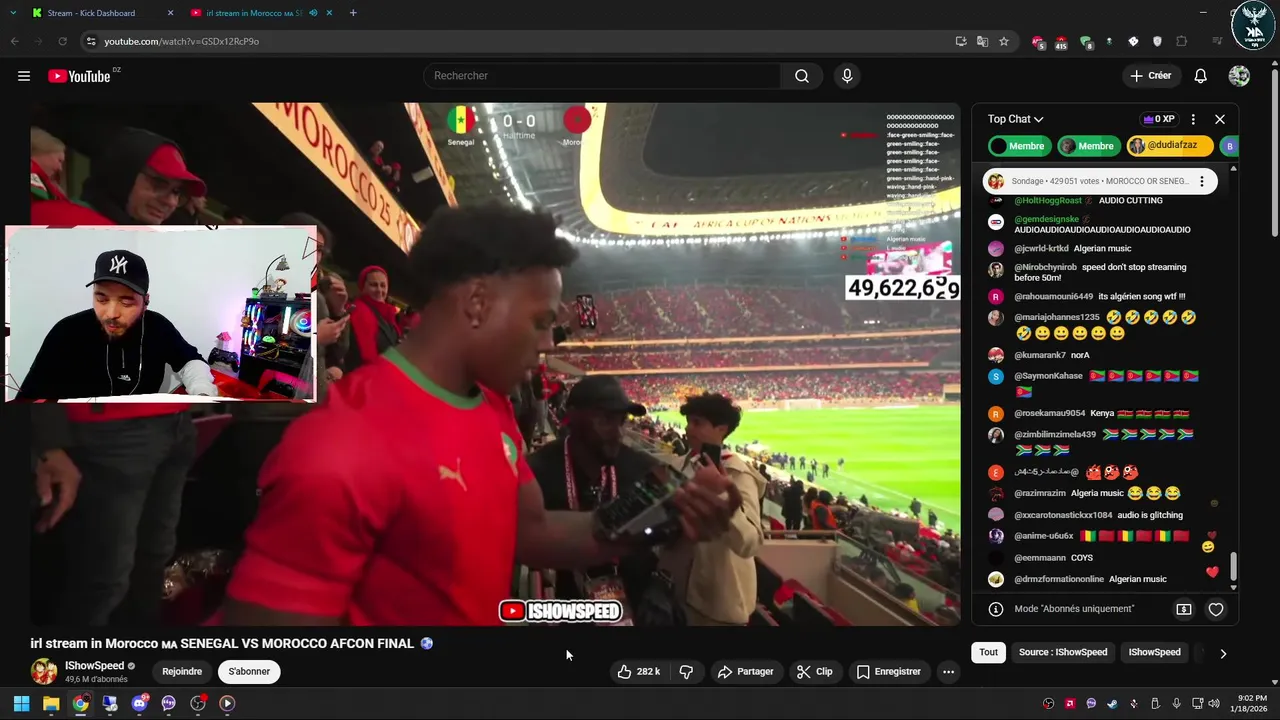Open the IShowSpeed channel avatar
This screenshot has height=720, width=1280.
click(x=44, y=672)
